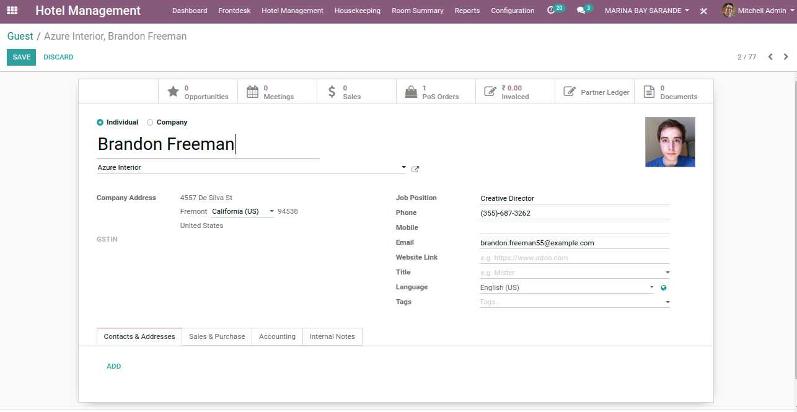Select the Company radio button

pyautogui.click(x=150, y=122)
